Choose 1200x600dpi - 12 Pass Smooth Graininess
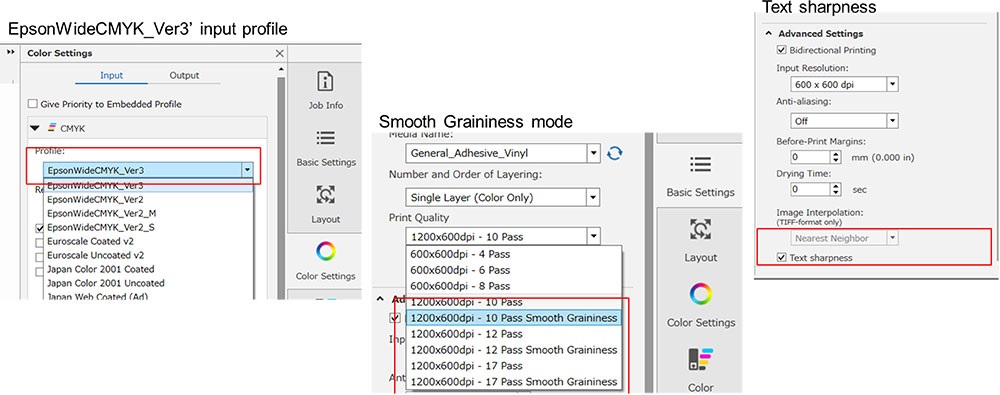 (x=513, y=350)
